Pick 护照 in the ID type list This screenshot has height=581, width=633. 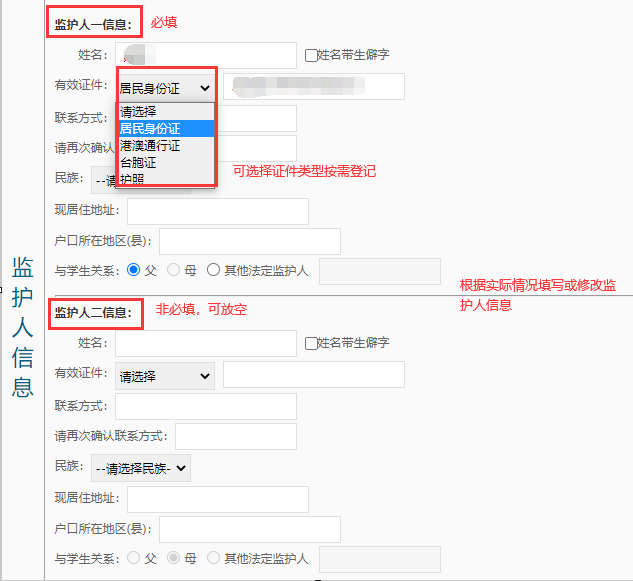[x=133, y=178]
